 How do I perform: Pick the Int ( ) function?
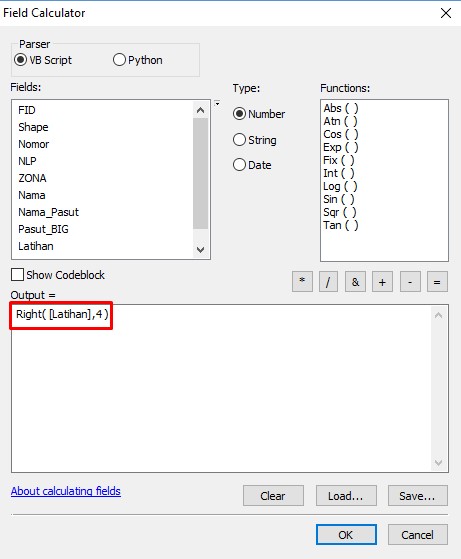click(x=339, y=173)
